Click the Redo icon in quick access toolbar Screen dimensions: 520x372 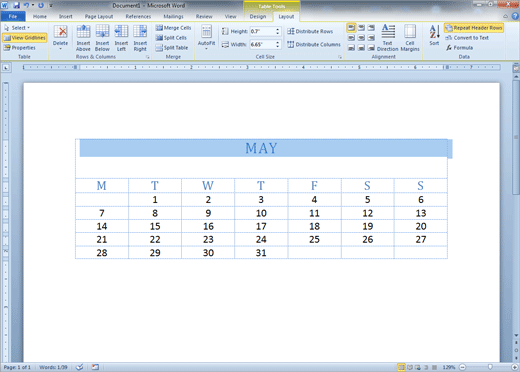point(41,5)
